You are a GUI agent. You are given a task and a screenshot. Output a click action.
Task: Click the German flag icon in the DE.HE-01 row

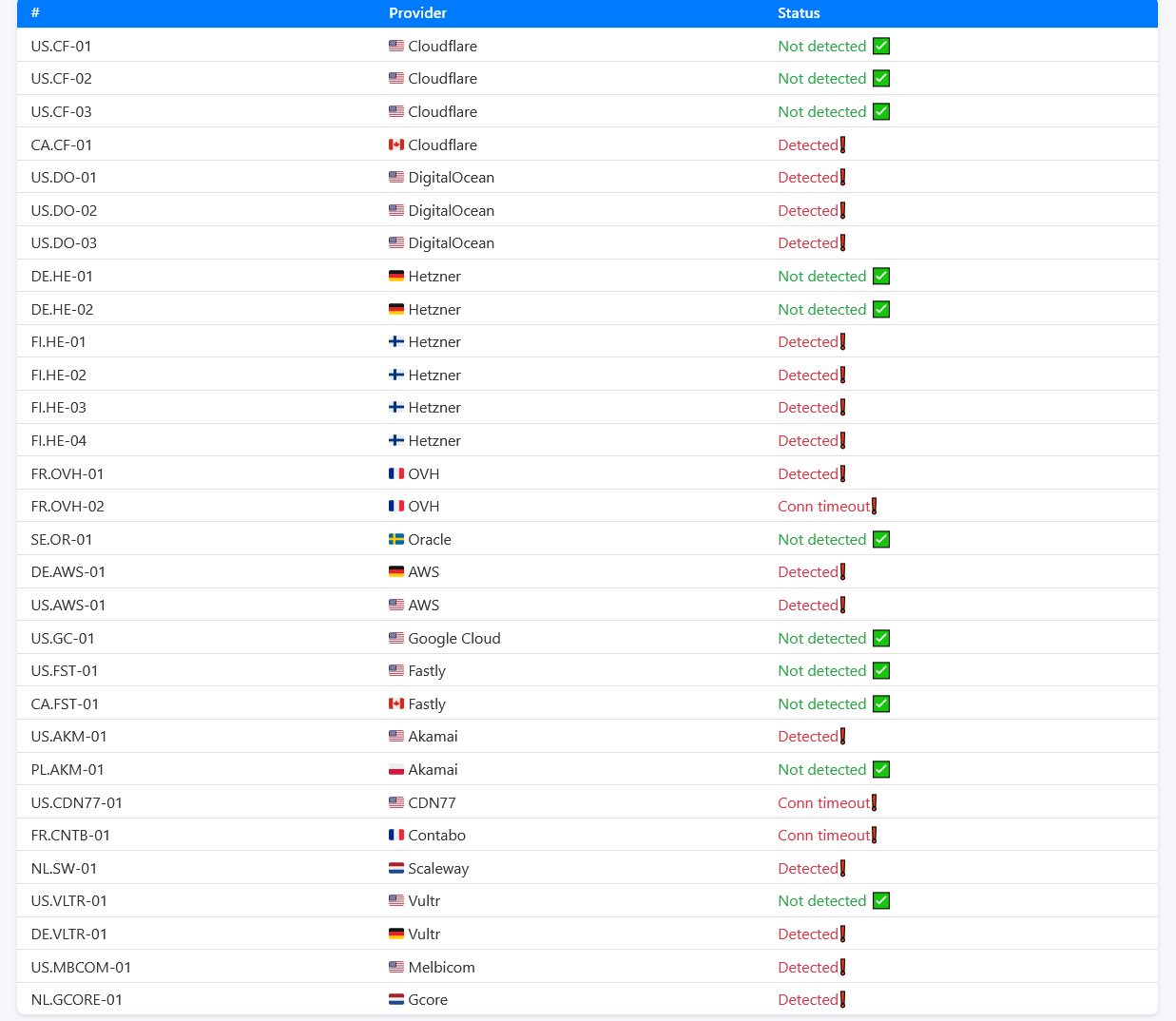[396, 276]
